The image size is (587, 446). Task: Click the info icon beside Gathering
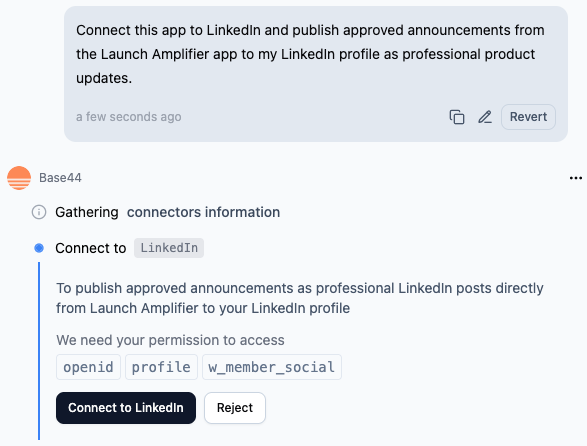tap(39, 212)
